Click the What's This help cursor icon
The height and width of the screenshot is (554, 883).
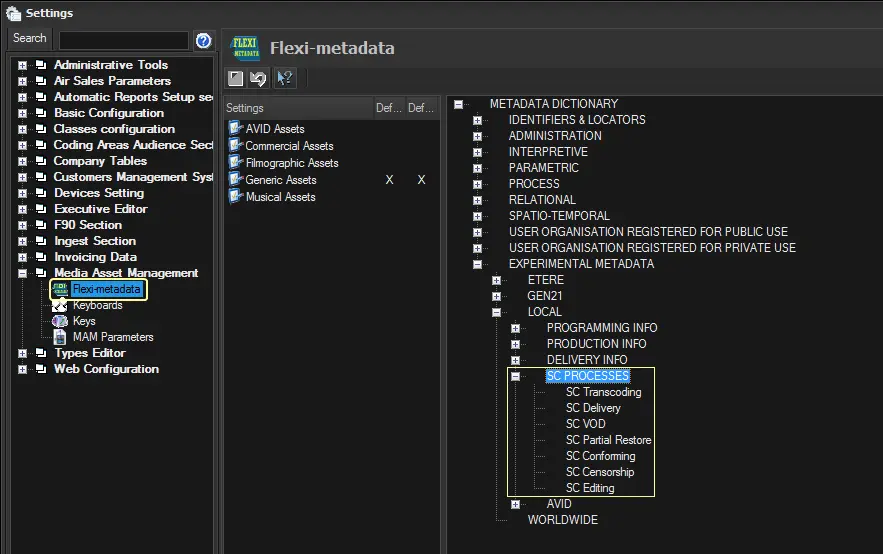click(x=284, y=78)
